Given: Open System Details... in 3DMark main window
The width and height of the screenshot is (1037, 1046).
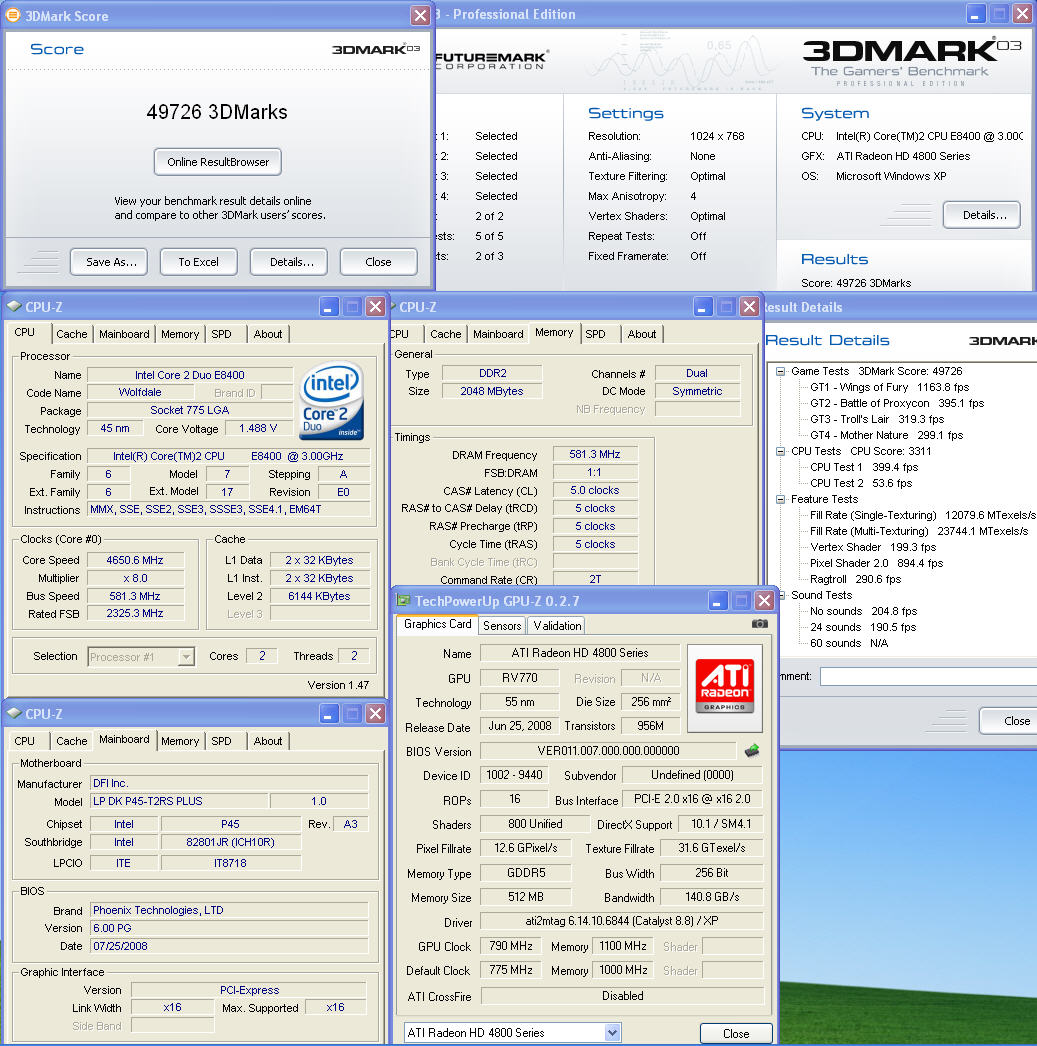Looking at the screenshot, I should point(984,215).
